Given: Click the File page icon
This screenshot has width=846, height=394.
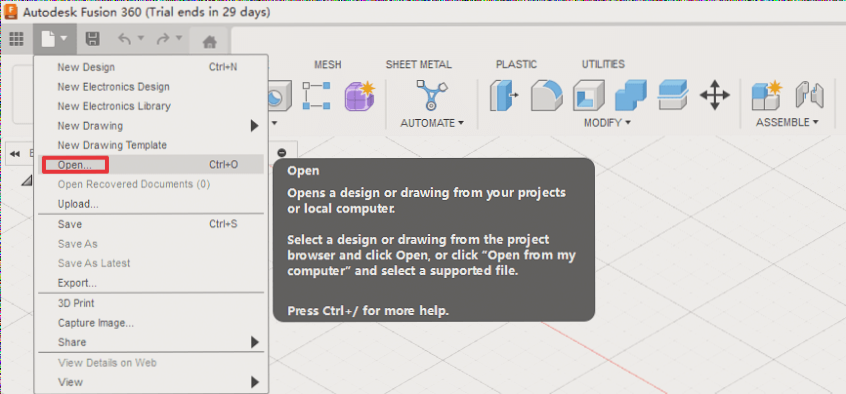Looking at the screenshot, I should tap(48, 39).
